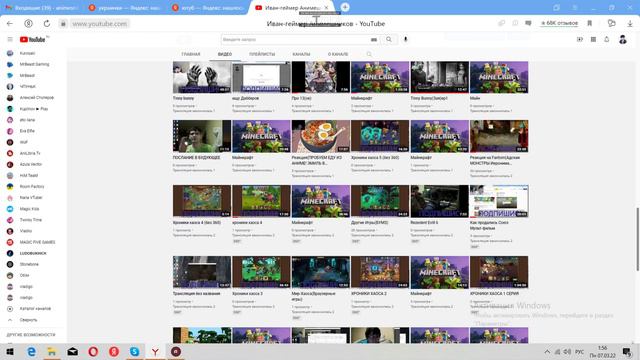Open the account avatar menu
This screenshot has height=360, width=640.
[623, 40]
